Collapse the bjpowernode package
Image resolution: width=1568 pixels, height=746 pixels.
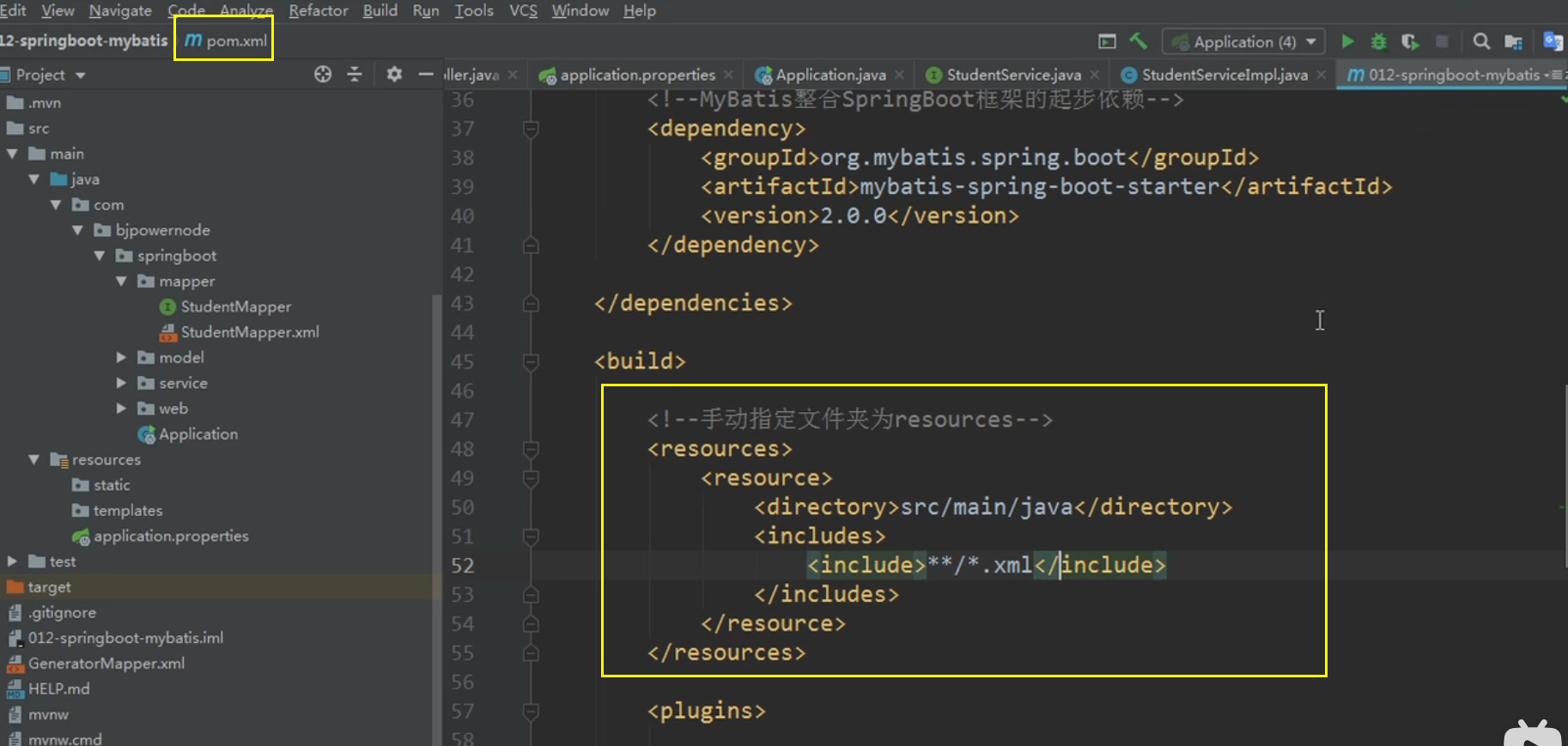coord(78,230)
